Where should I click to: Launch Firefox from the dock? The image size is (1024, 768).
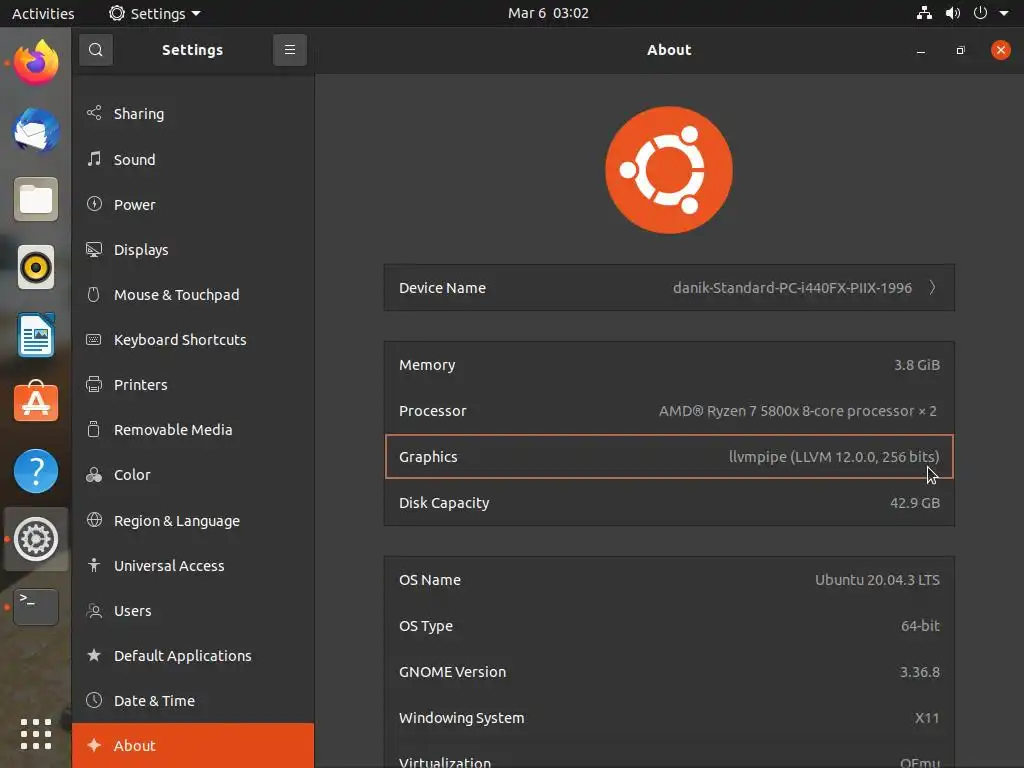coord(36,63)
